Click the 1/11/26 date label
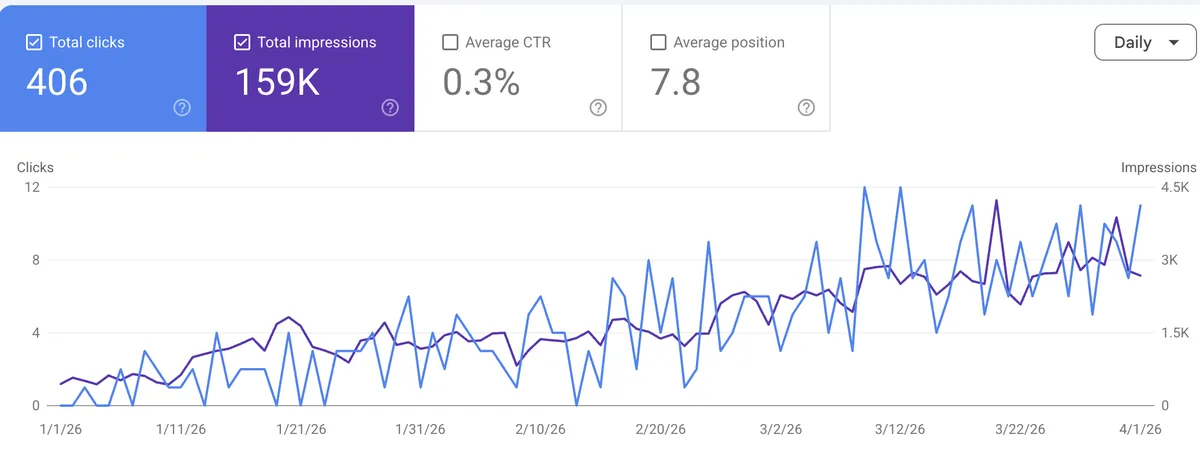Screen dimensions: 1200x453 (x=182, y=430)
